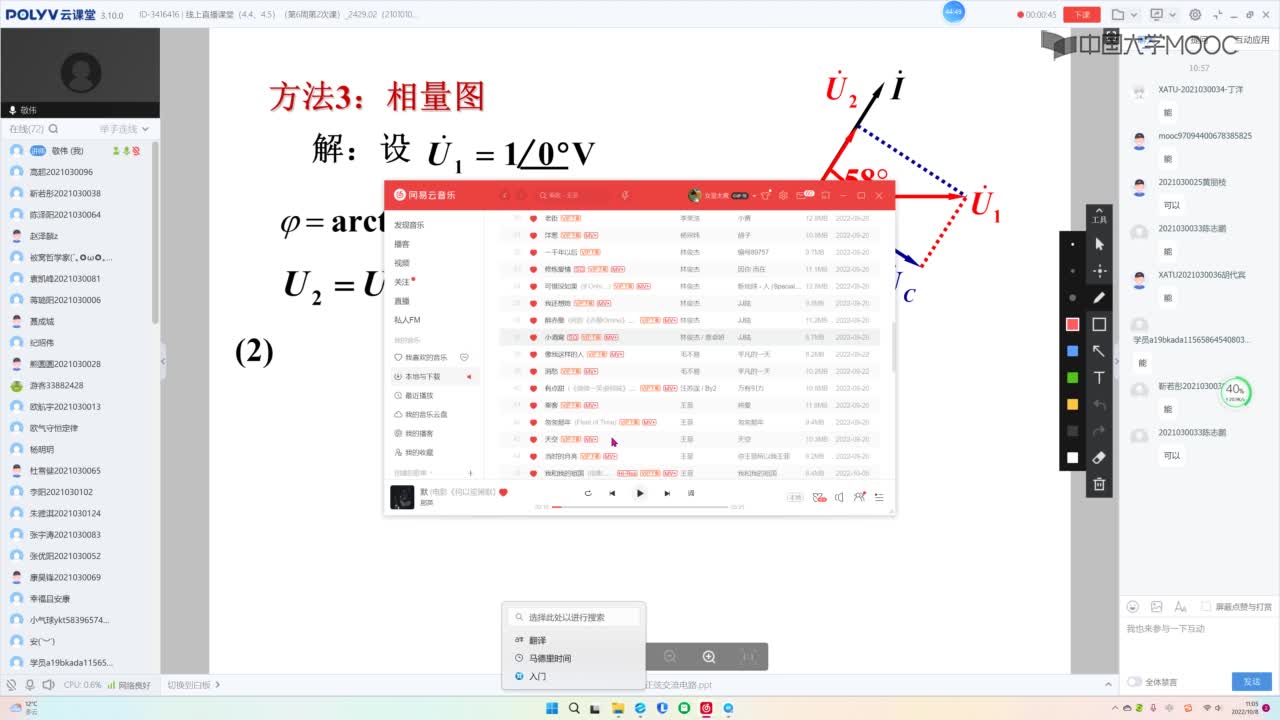Pick the red color swatch
The width and height of the screenshot is (1280, 720).
1073,324
